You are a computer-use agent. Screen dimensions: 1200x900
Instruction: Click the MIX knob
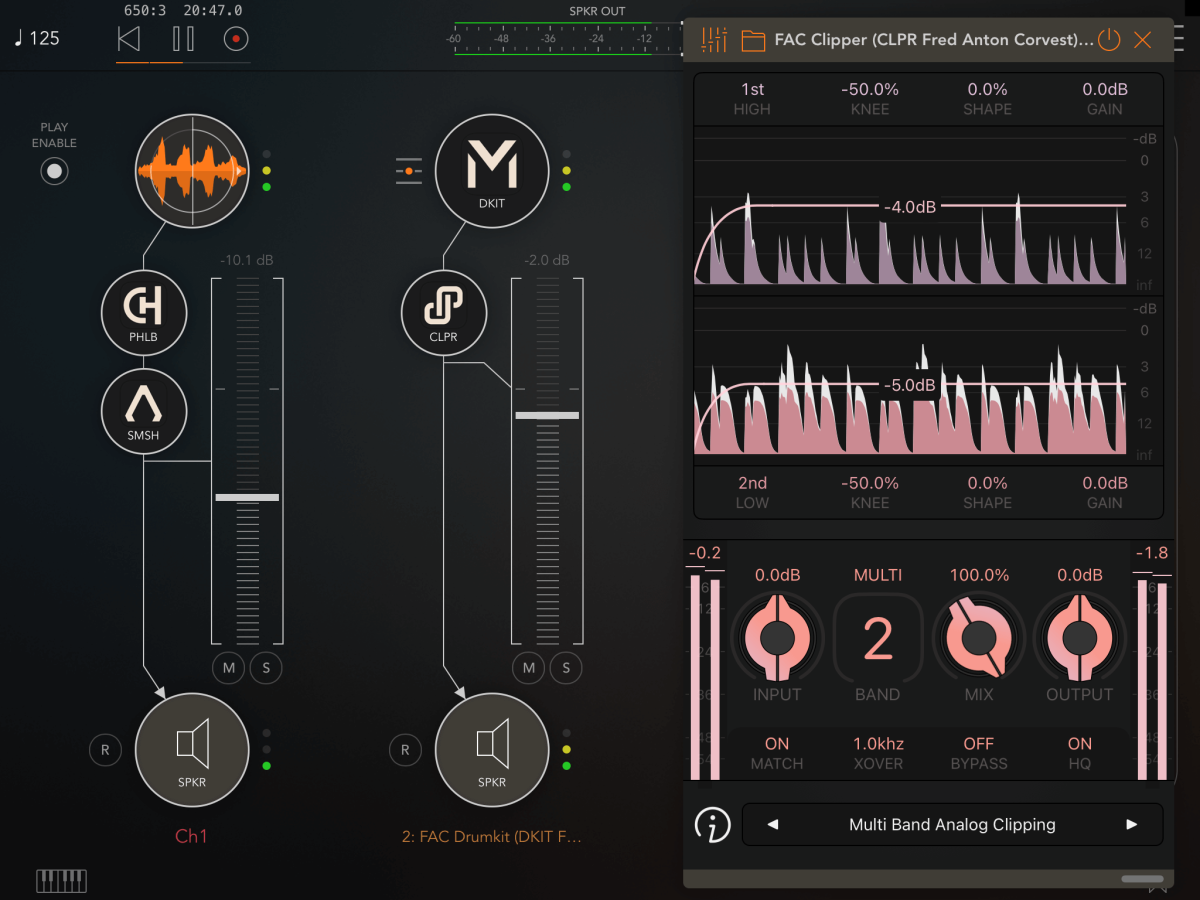978,637
